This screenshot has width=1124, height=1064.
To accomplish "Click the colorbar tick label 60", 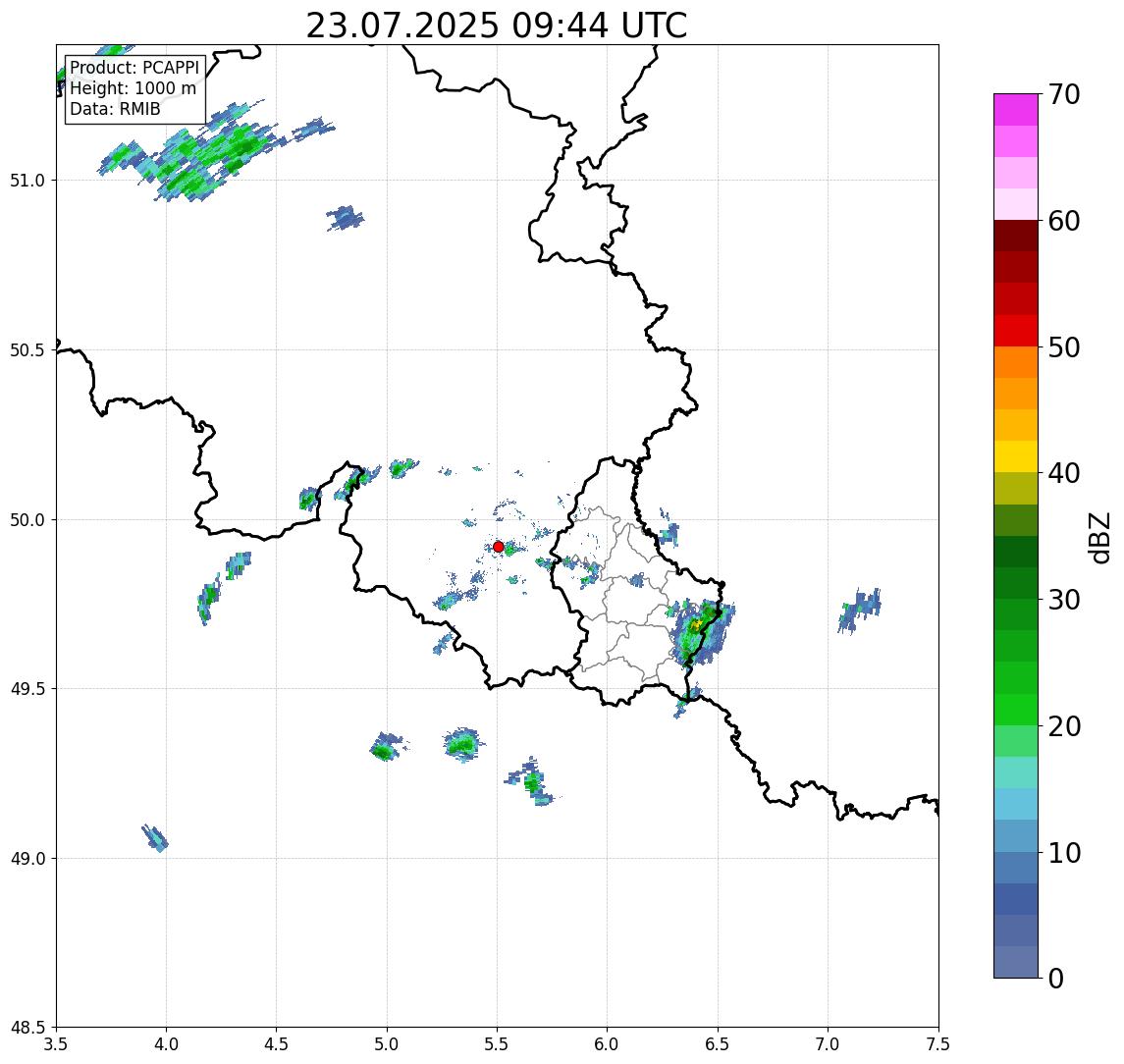I will (1063, 222).
